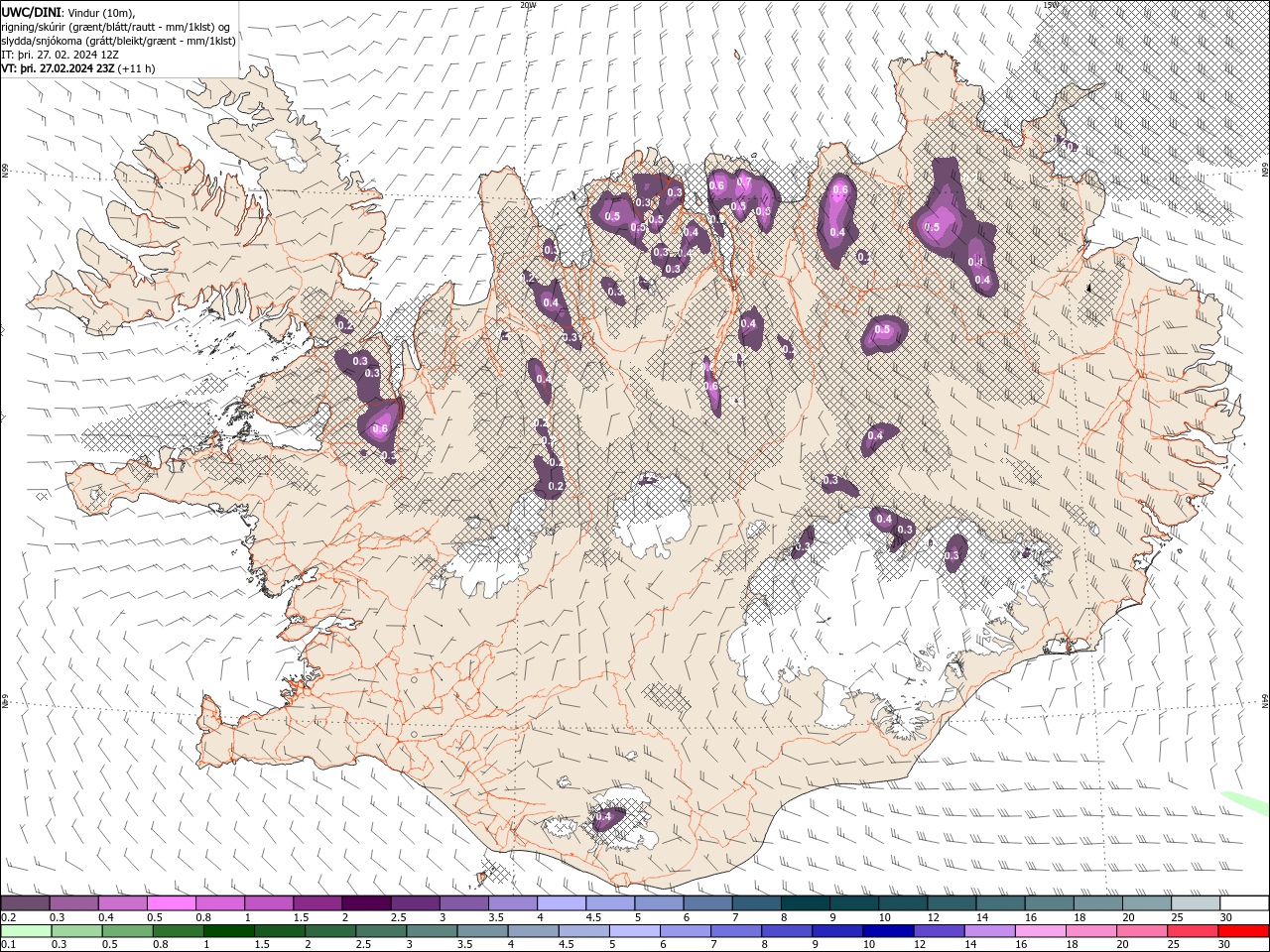Click the '30' label under the upper legend row
Viewport: 1270px width, 952px height.
pyautogui.click(x=1226, y=917)
